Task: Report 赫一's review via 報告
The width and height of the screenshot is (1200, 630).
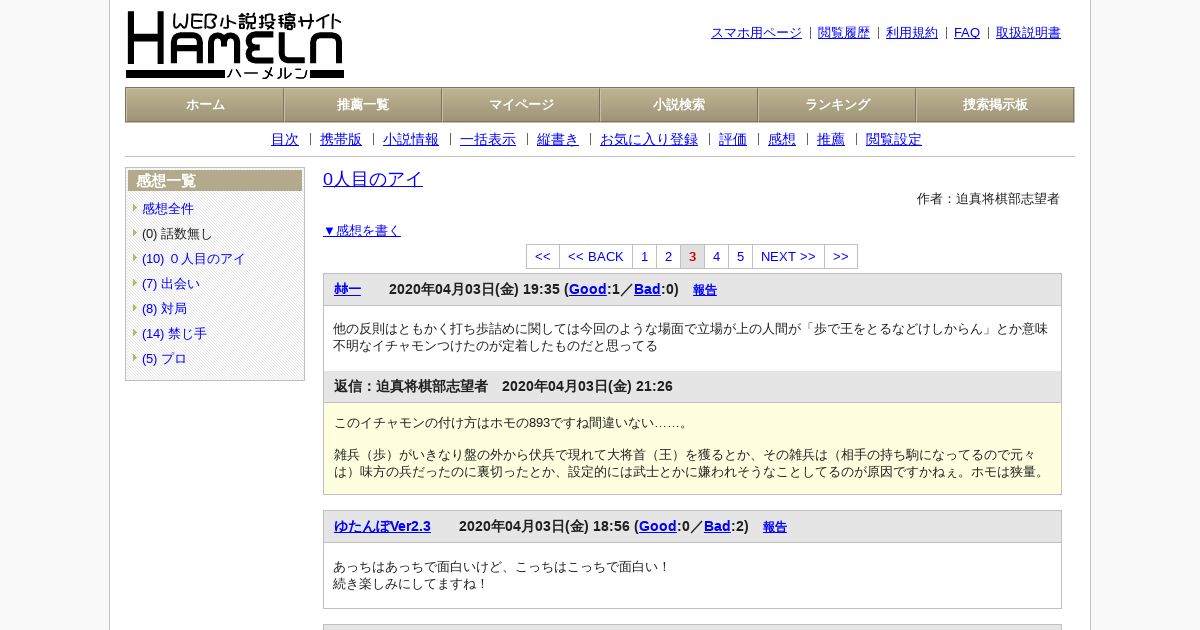Action: pos(705,290)
